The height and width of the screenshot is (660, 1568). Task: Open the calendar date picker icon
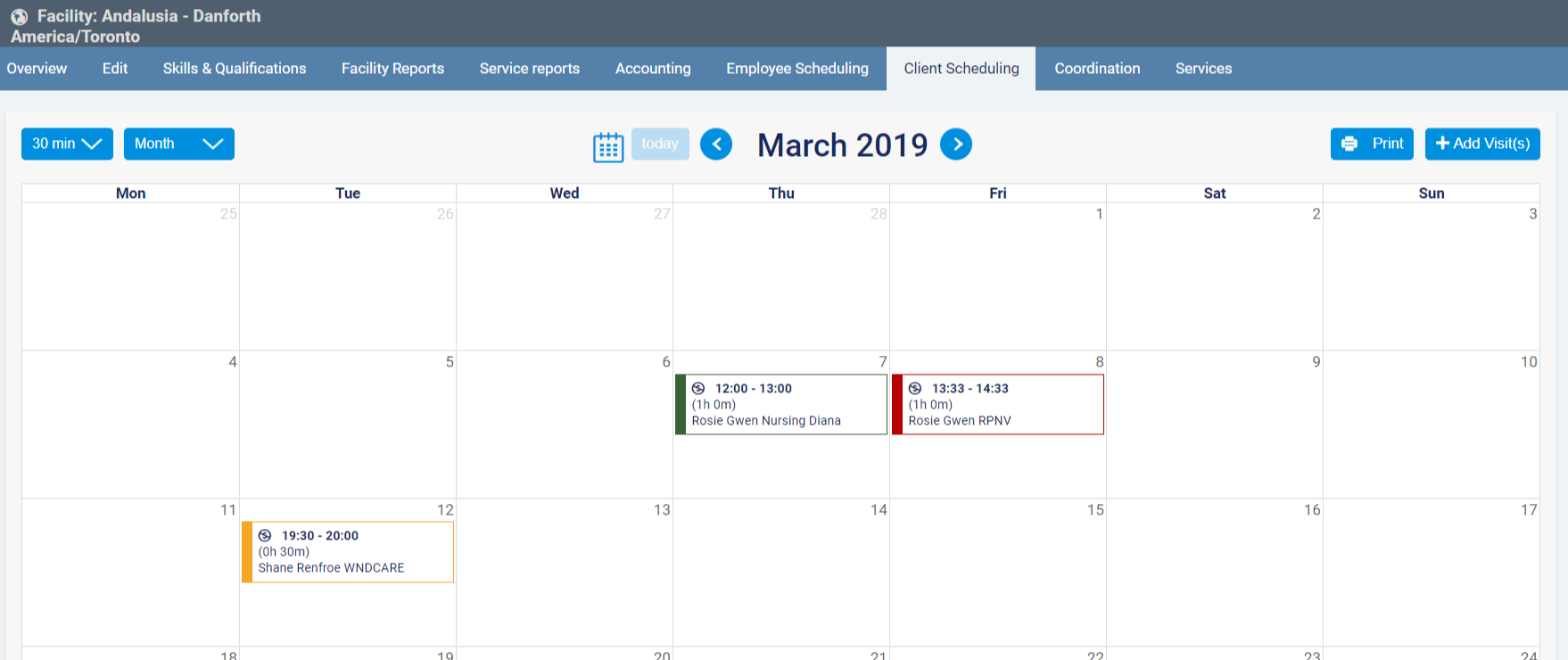[608, 147]
